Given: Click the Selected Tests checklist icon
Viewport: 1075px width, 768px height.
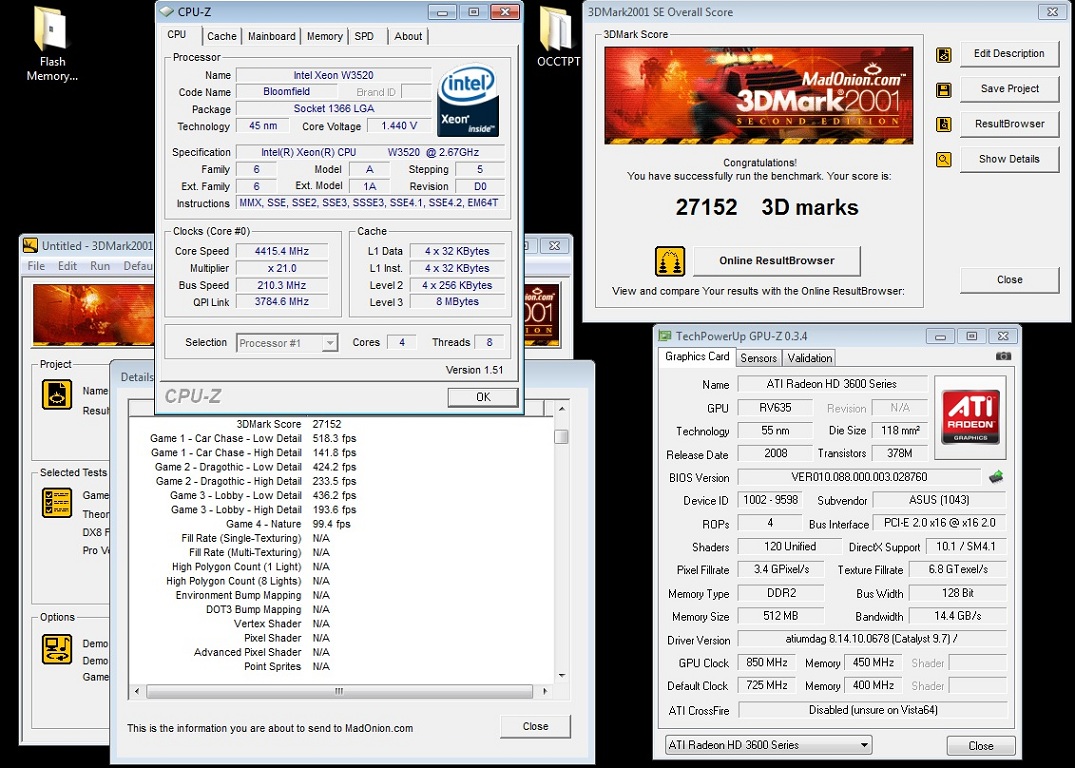Looking at the screenshot, I should (x=57, y=503).
